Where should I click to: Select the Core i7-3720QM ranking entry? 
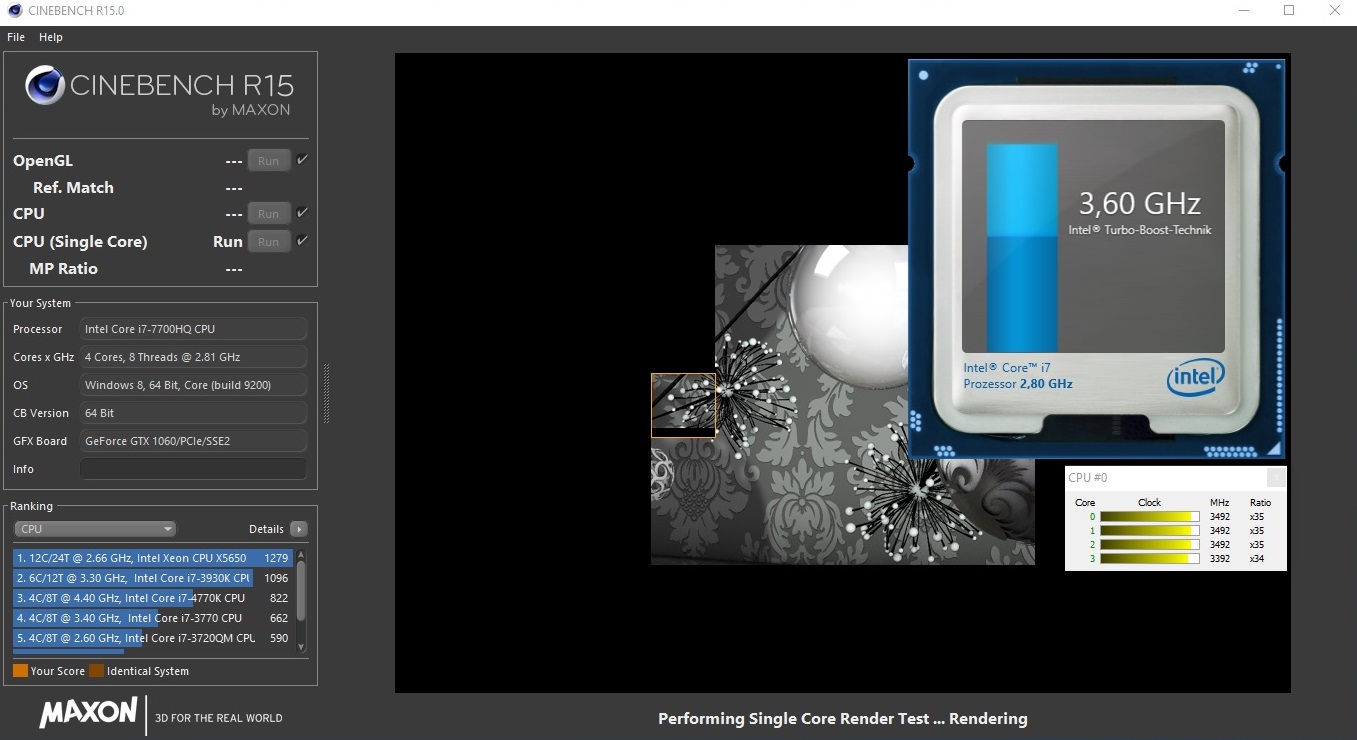153,638
